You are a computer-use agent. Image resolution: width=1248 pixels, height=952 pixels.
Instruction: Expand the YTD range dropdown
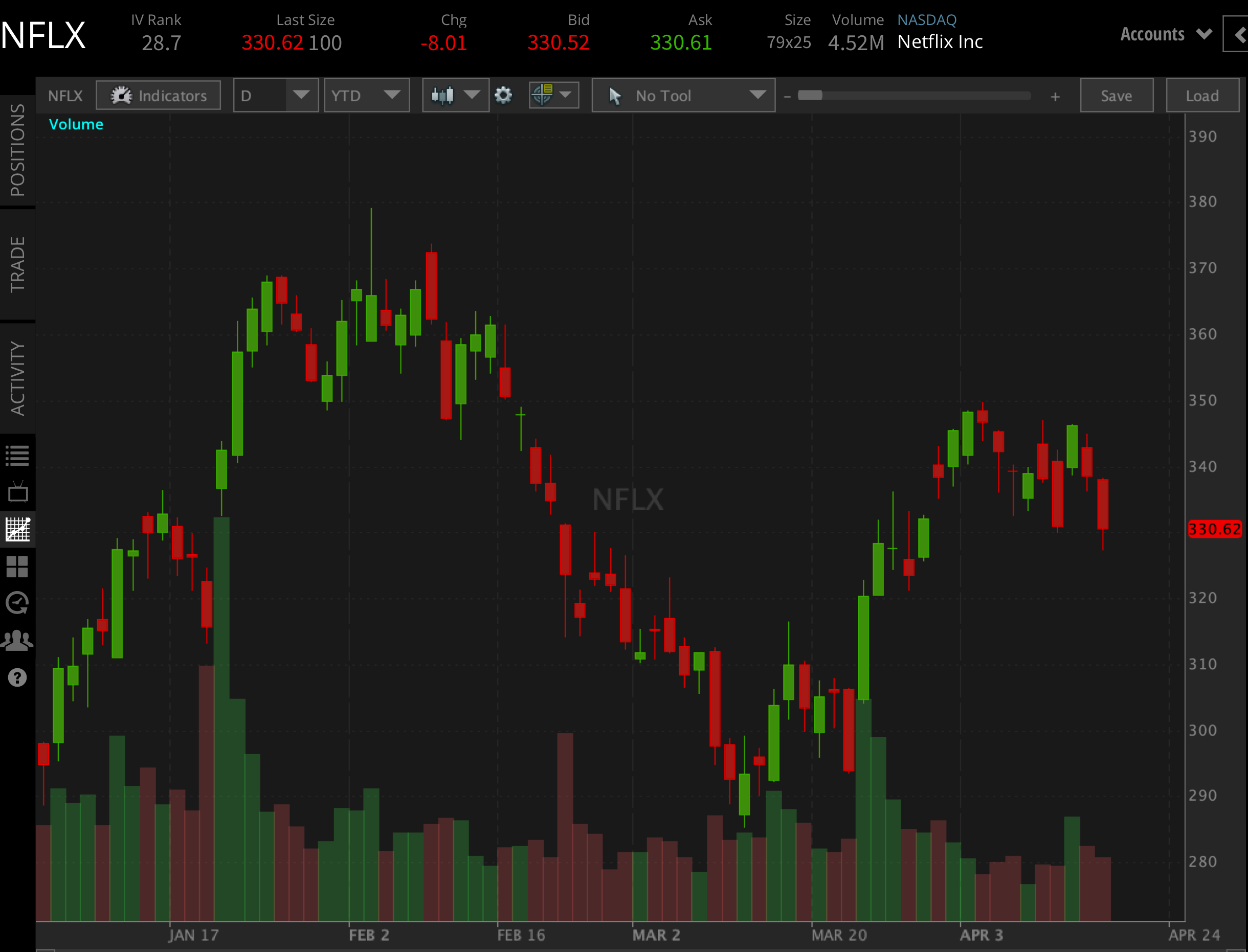[x=366, y=95]
